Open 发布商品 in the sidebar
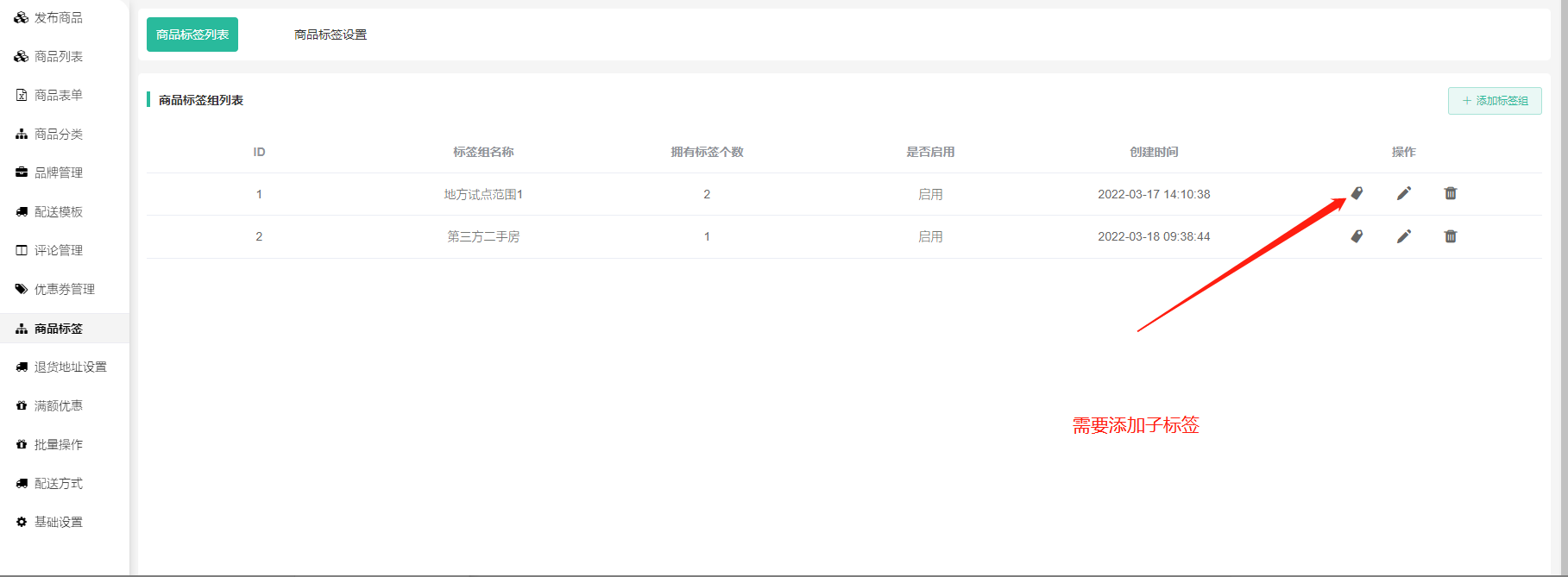Screen dimensions: 1568x577 point(58,17)
